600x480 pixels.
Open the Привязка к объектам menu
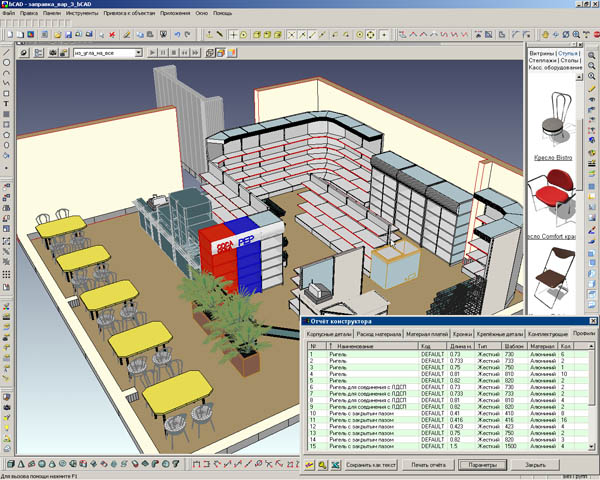tap(129, 13)
